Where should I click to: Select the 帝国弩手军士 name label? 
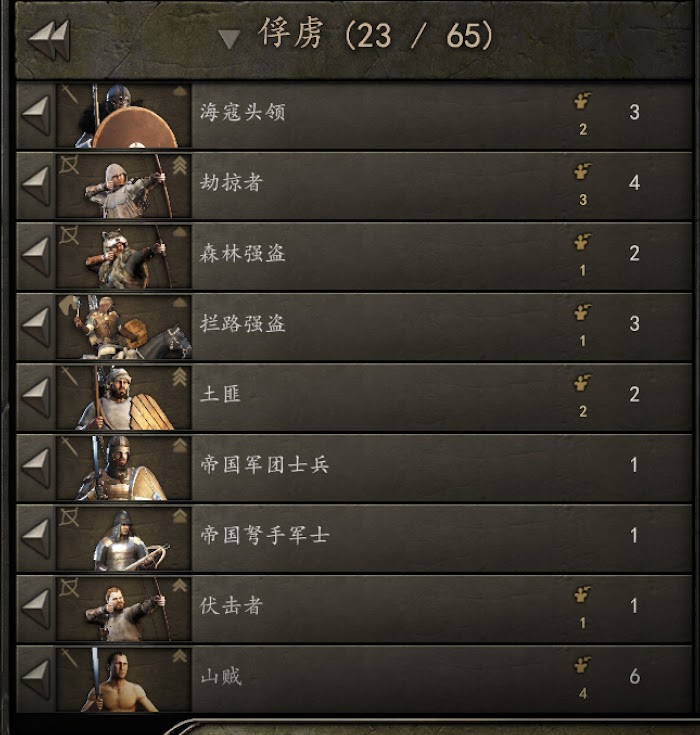click(x=264, y=535)
